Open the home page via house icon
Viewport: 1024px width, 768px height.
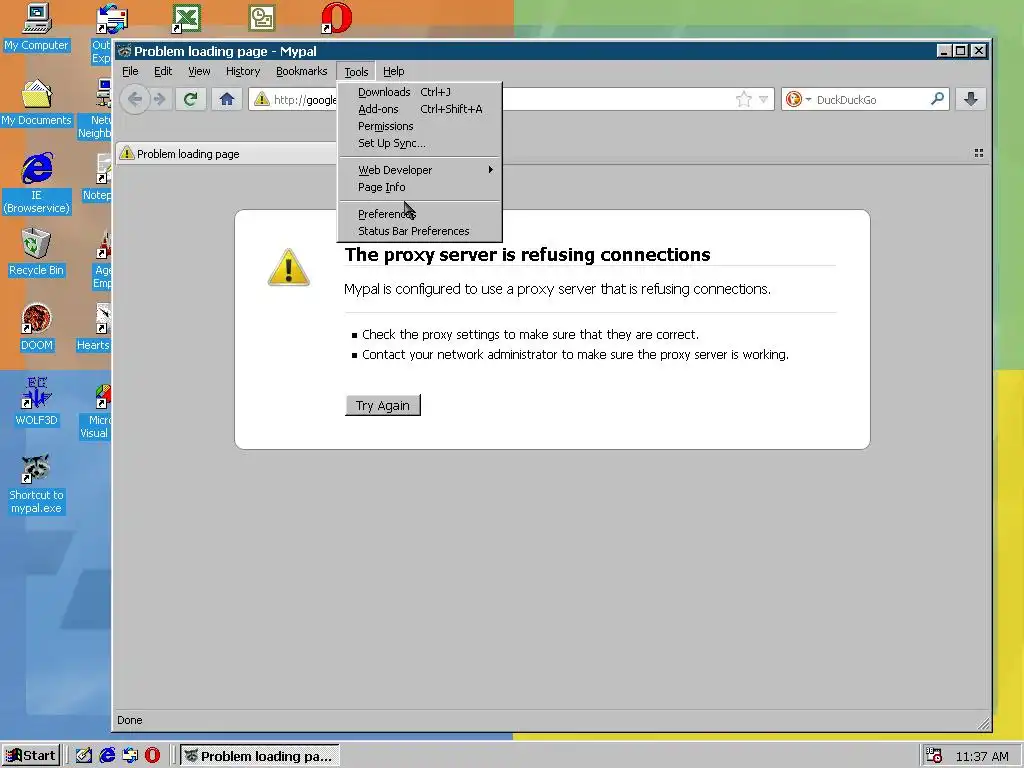pos(227,99)
